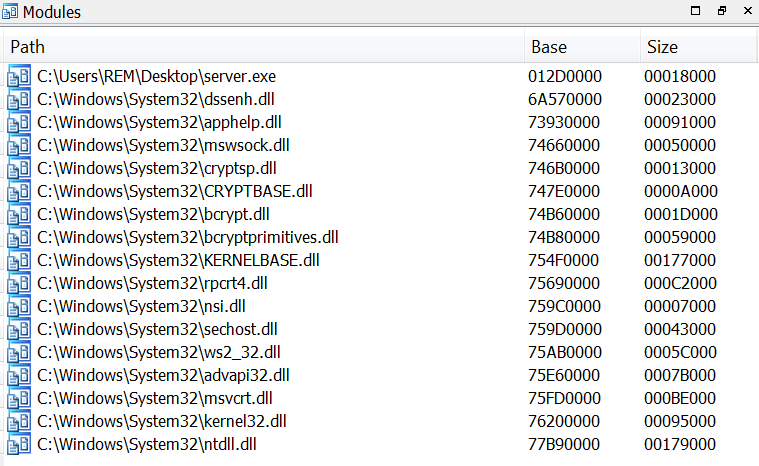This screenshot has width=759, height=466.
Task: Click size value 000C2000
Action: (681, 283)
